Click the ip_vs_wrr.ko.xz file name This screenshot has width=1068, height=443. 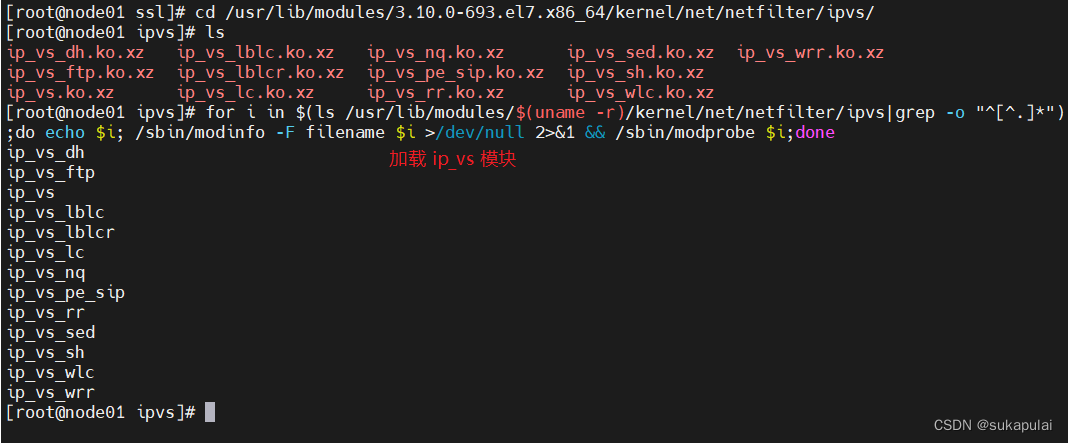tap(811, 52)
